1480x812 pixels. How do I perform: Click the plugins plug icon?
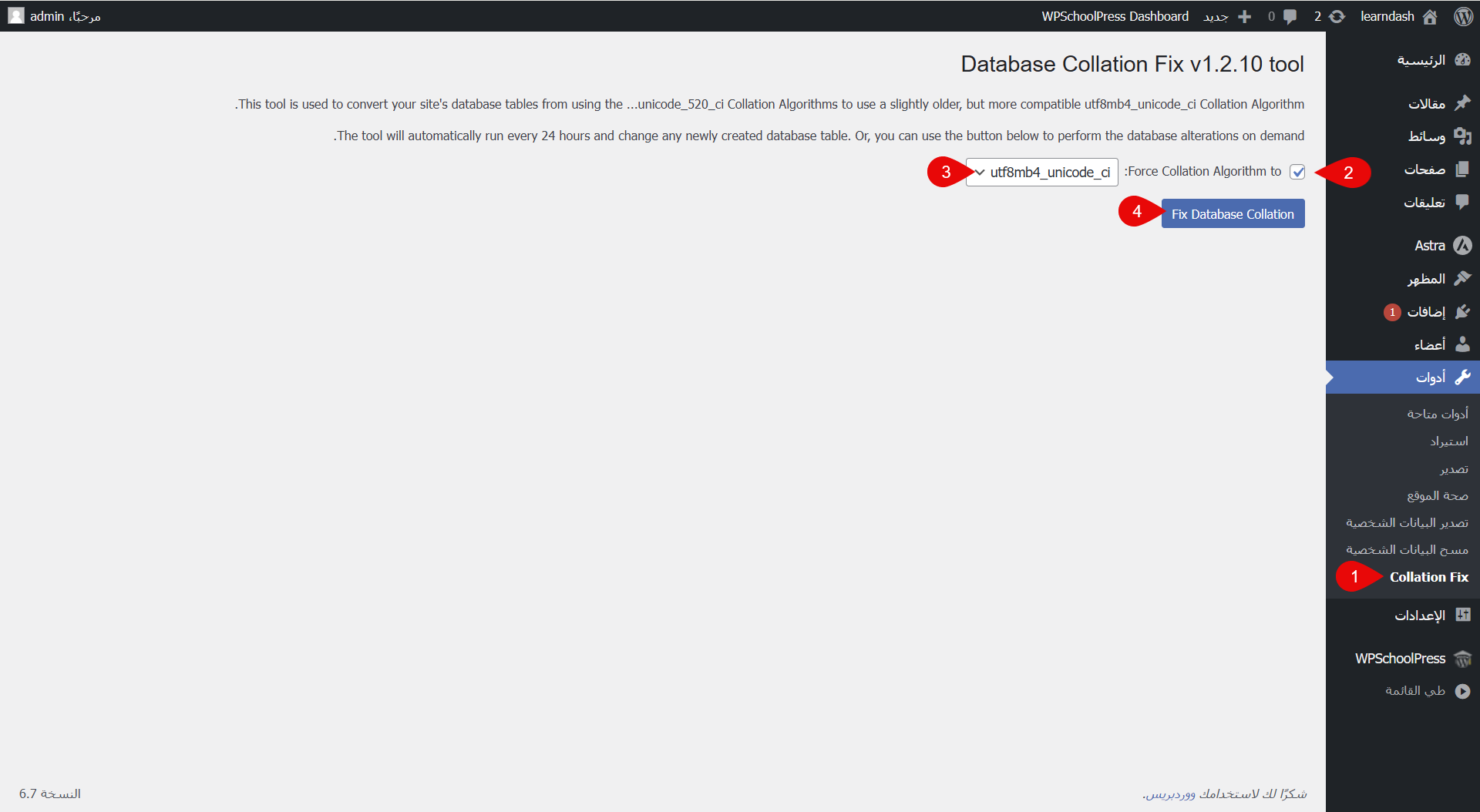(x=1462, y=311)
